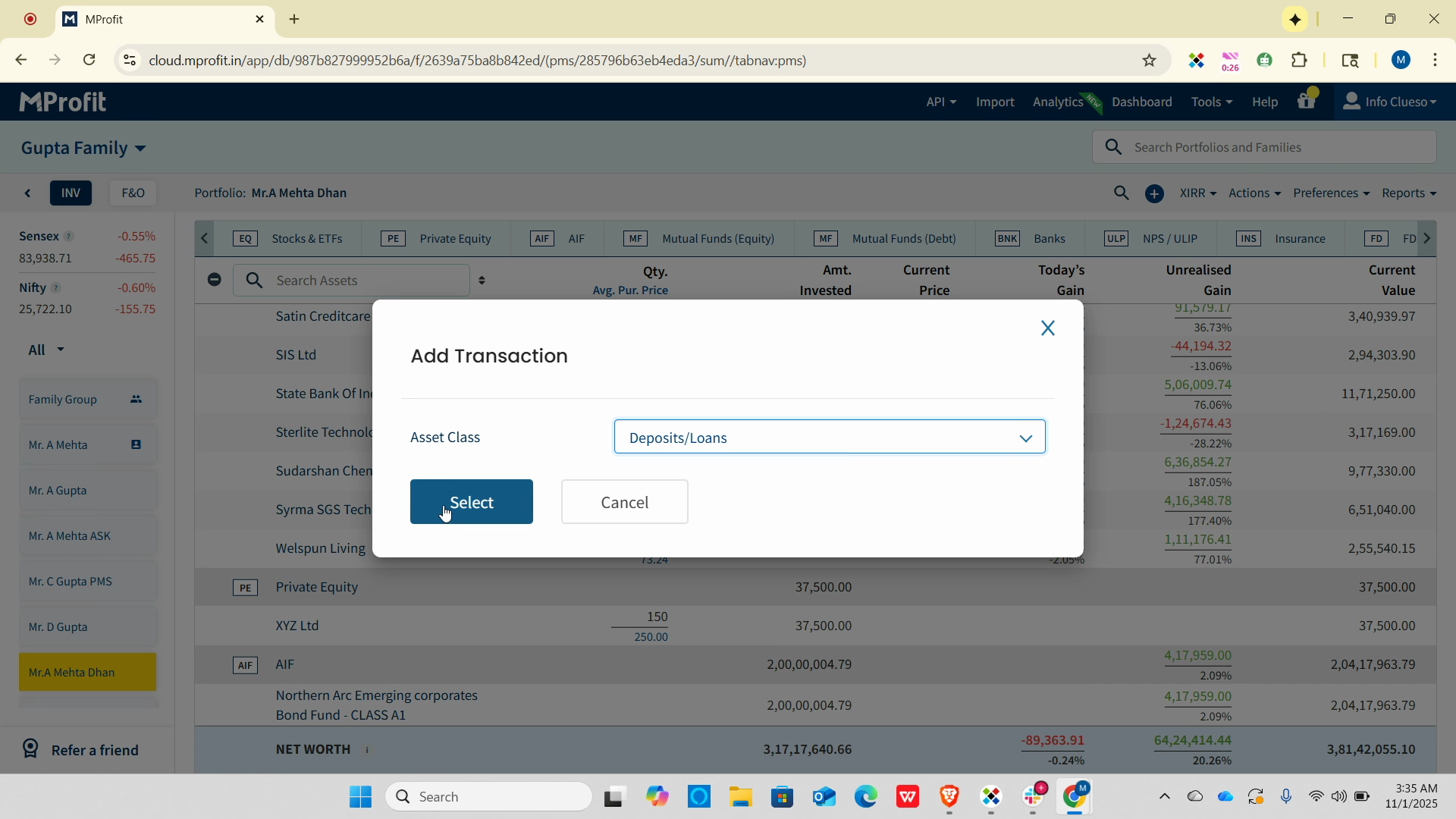Click the magnifier icon next to XIRR
Screen dimensions: 1456x819
tap(1121, 193)
